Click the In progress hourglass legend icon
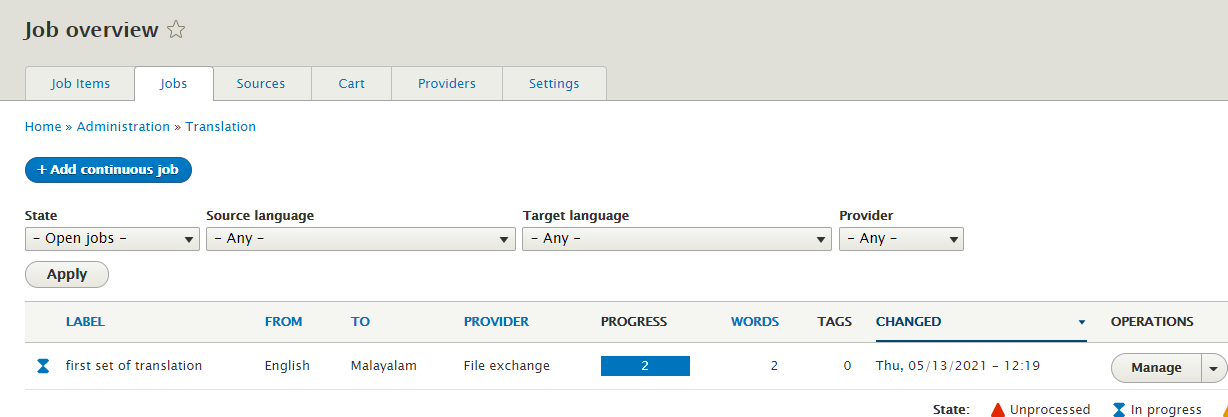This screenshot has width=1228, height=417. click(x=1119, y=409)
